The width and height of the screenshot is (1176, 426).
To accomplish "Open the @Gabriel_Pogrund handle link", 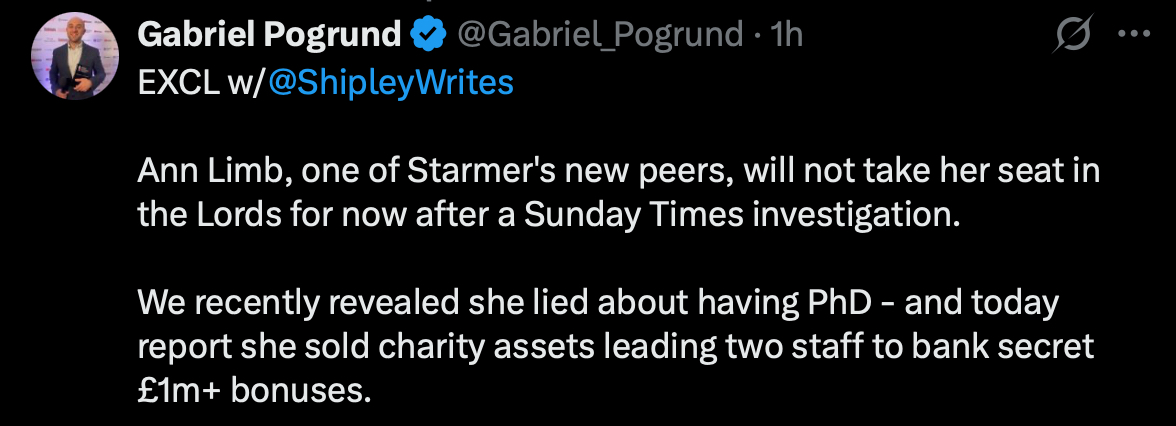I will [x=600, y=36].
